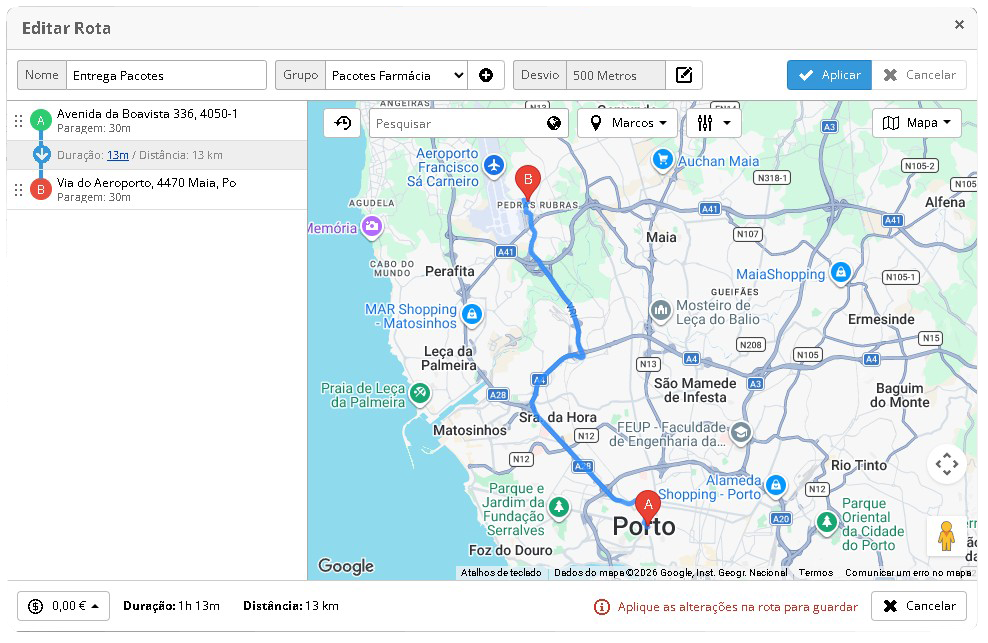Click Parque Fundação Serralves tree icon

(x=558, y=506)
